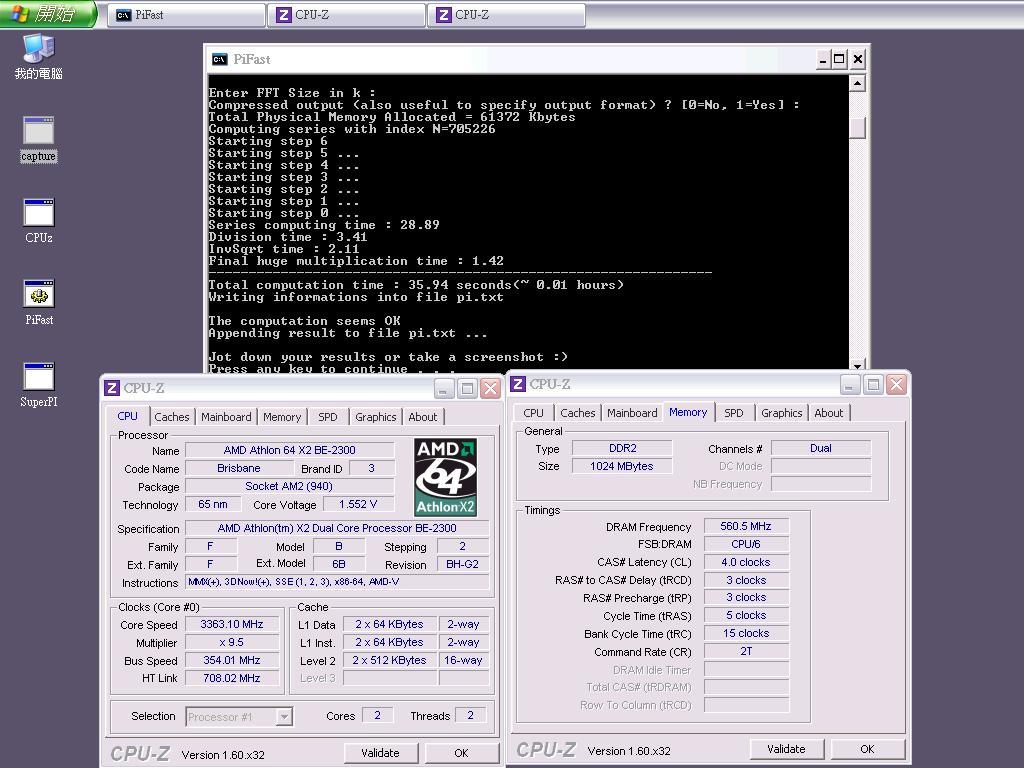
Task: Open Graphics tab in right CPU-Z window
Action: tap(782, 413)
